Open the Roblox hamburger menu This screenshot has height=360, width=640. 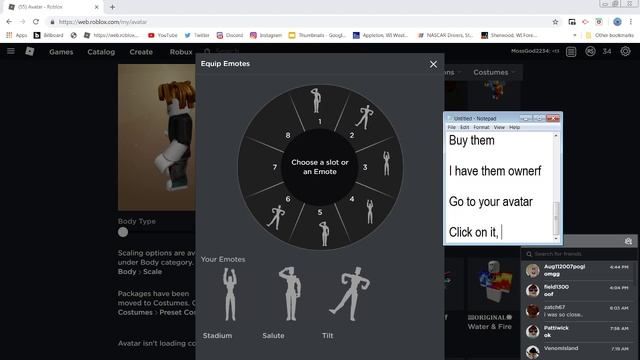tap(11, 51)
